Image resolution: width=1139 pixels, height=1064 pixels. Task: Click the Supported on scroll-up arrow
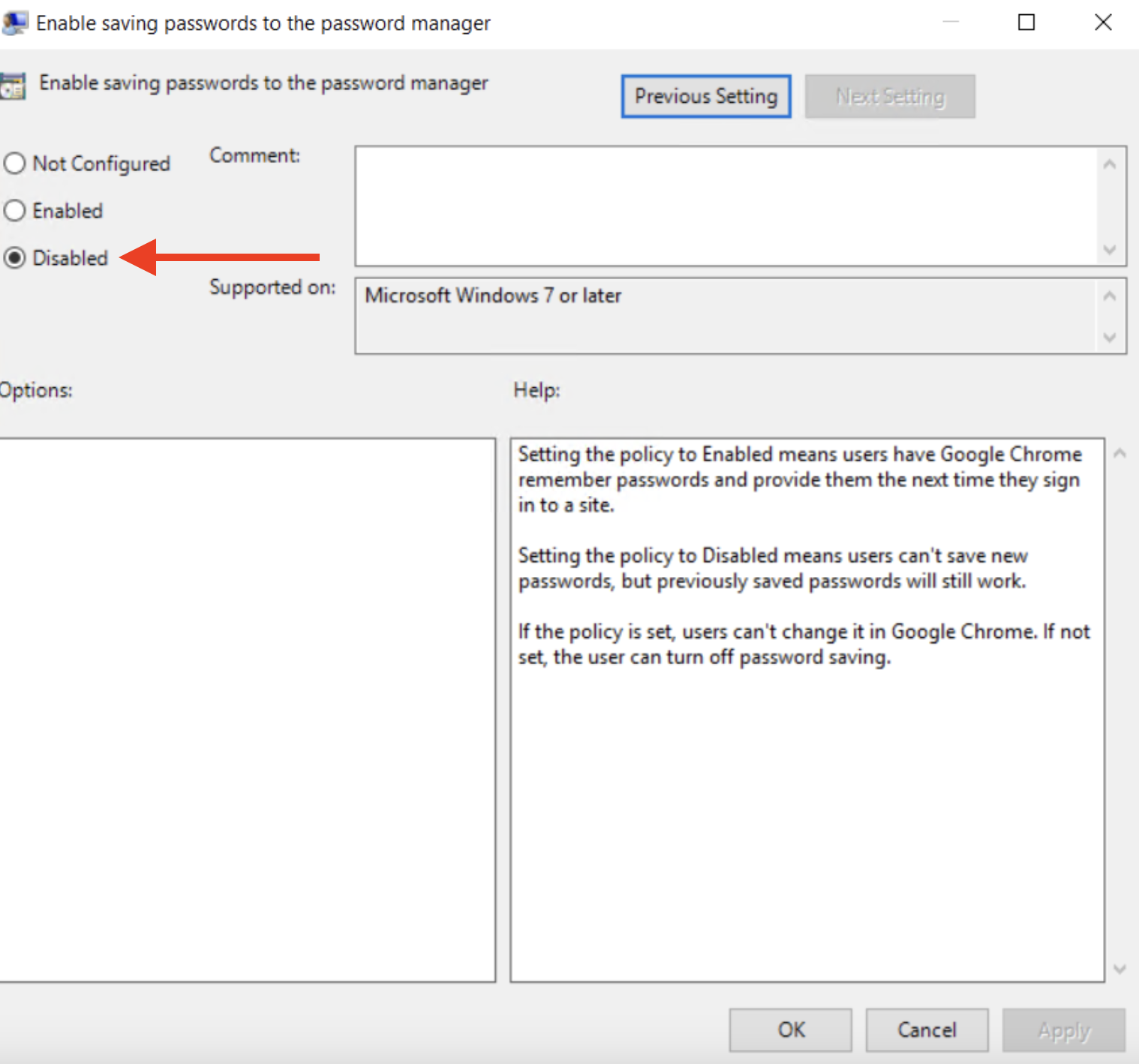(1110, 296)
